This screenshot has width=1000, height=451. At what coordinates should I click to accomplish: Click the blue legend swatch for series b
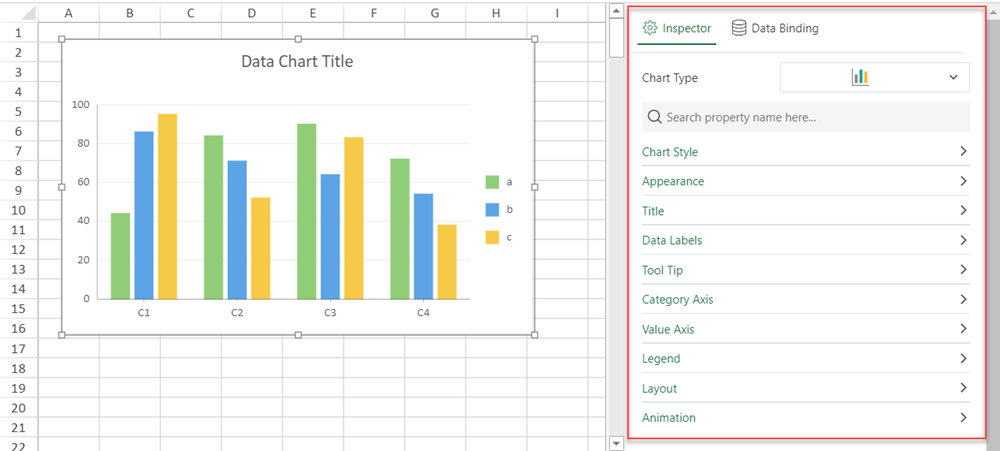tap(492, 210)
